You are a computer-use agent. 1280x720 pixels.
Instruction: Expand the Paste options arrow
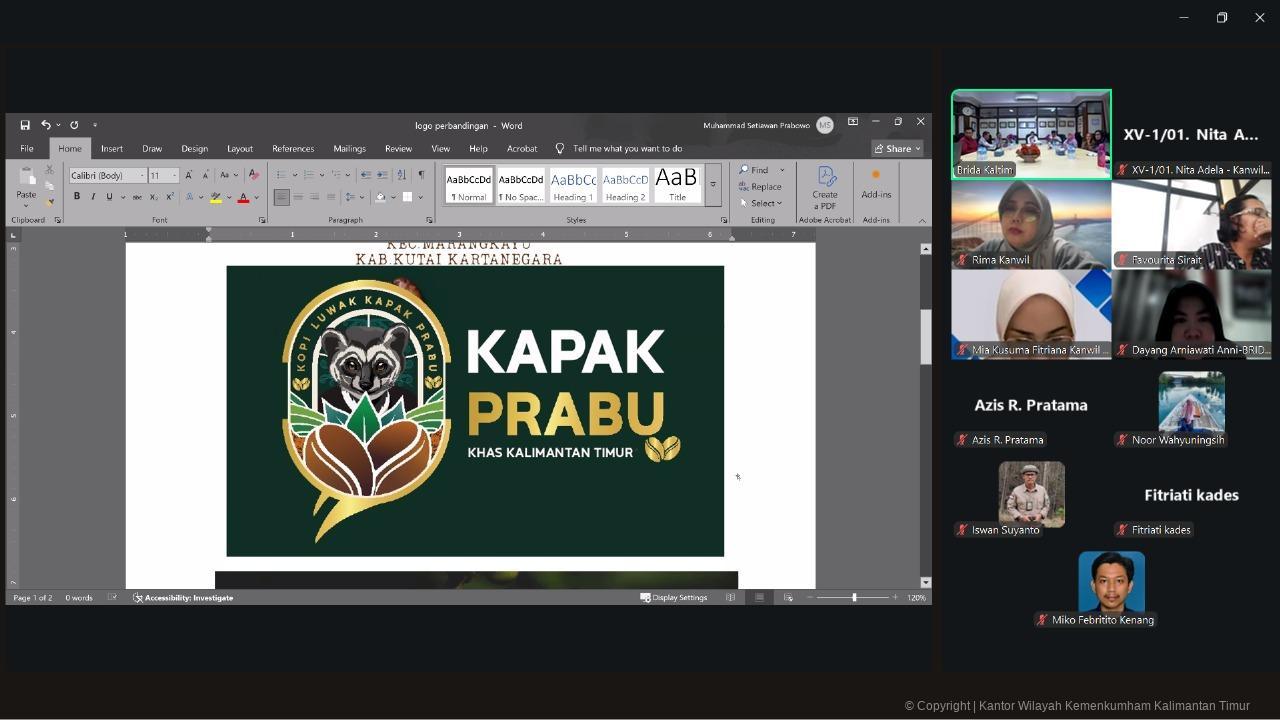26,205
